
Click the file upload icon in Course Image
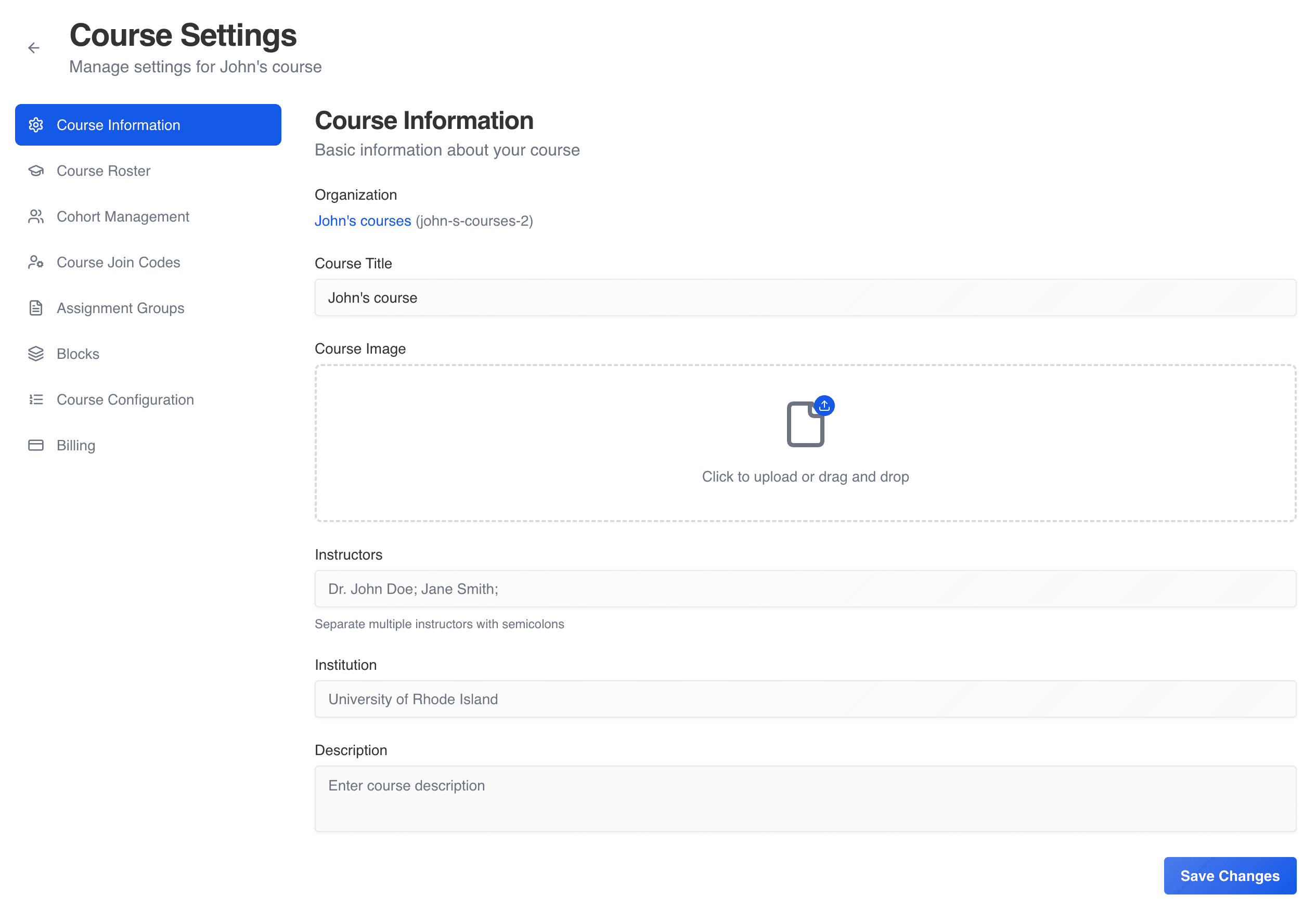pos(810,422)
